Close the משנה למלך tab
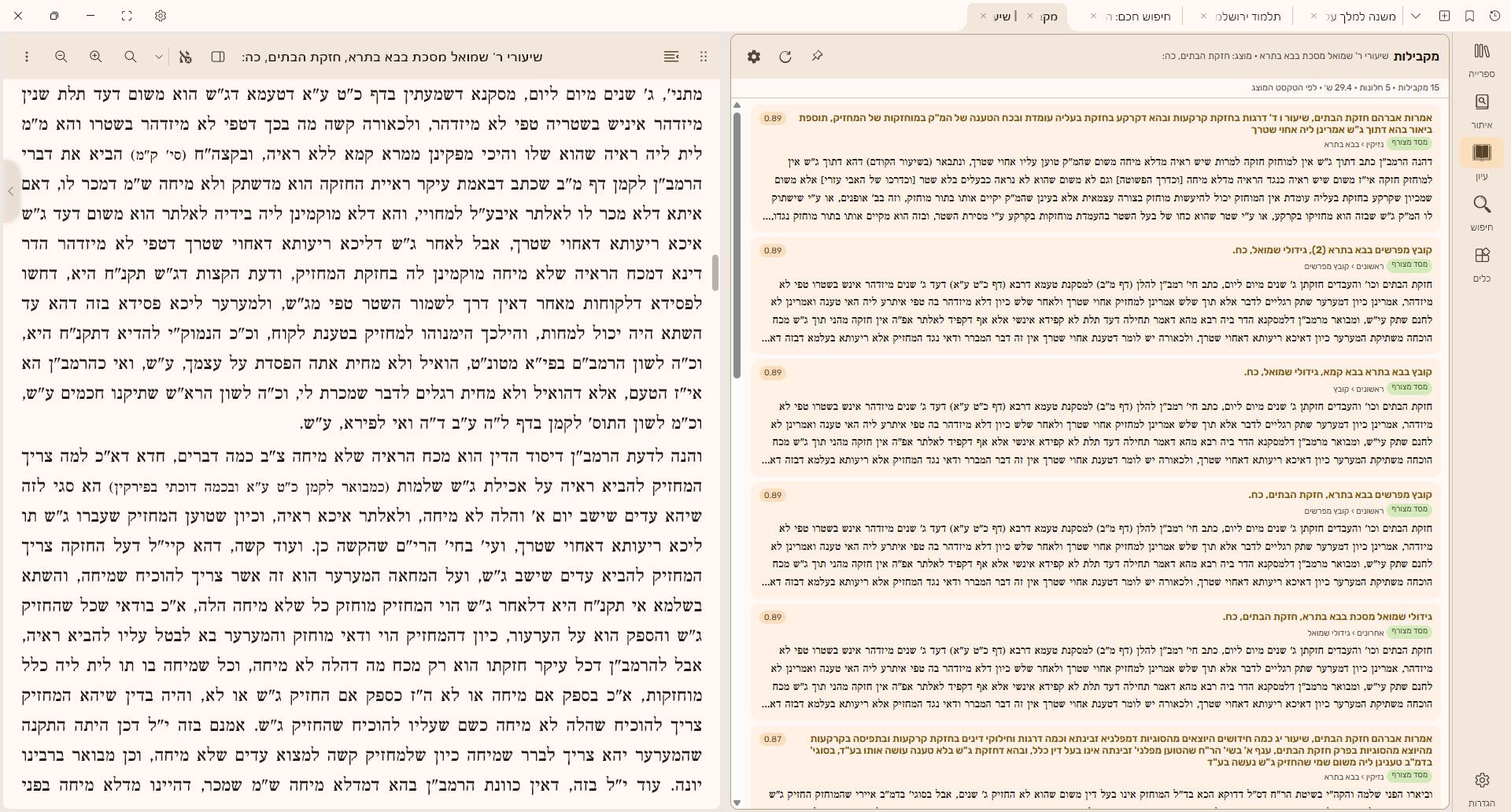The width and height of the screenshot is (1511, 812). pyautogui.click(x=1314, y=17)
